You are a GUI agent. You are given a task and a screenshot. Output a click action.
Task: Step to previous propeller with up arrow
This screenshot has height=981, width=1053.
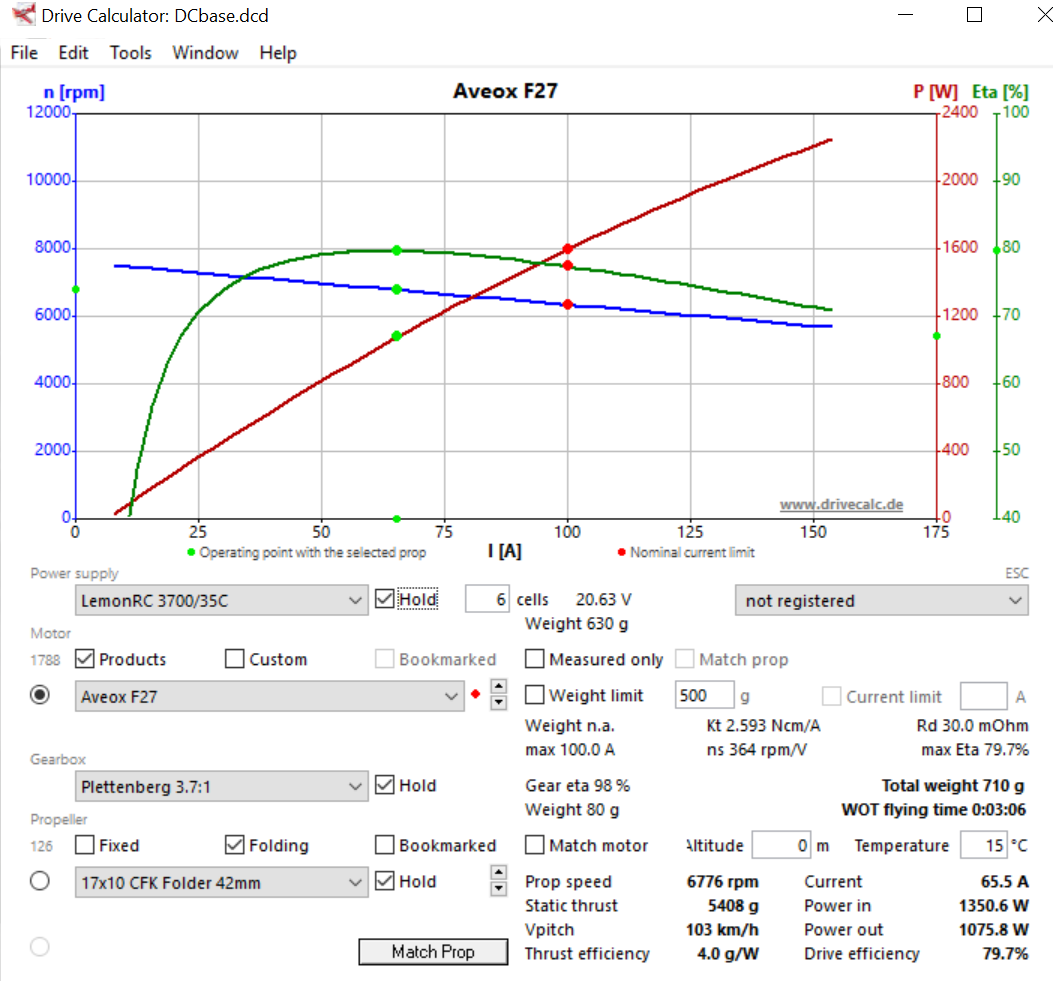pyautogui.click(x=498, y=873)
